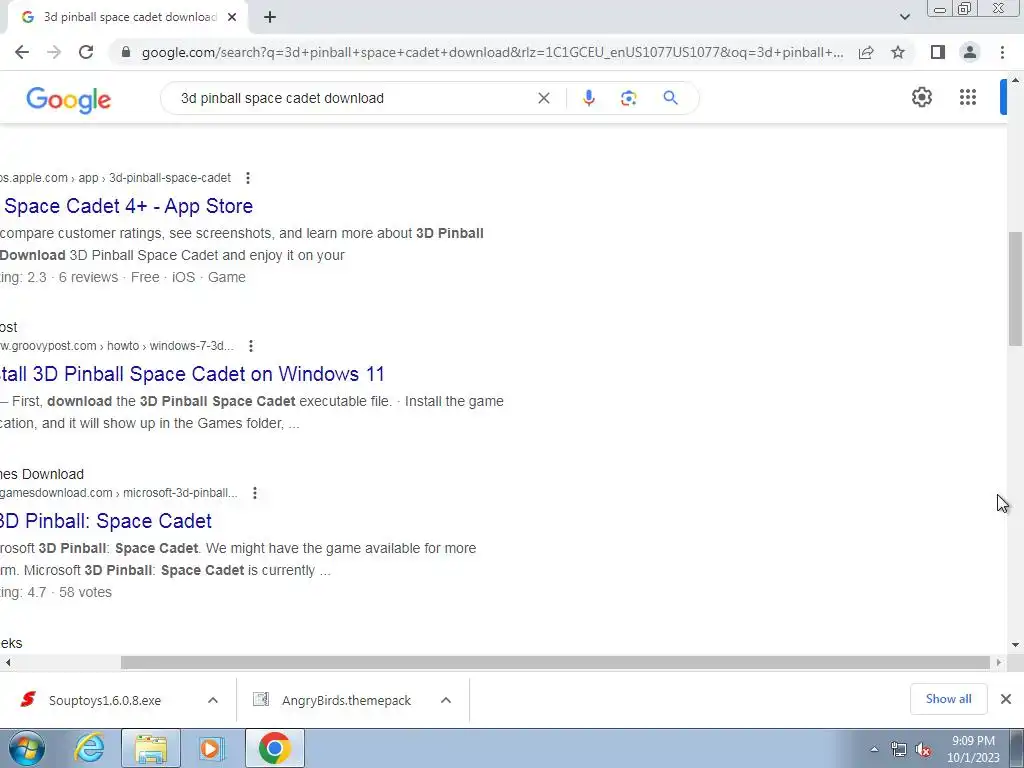Open more options for gamesdownload.com result

[x=255, y=492]
